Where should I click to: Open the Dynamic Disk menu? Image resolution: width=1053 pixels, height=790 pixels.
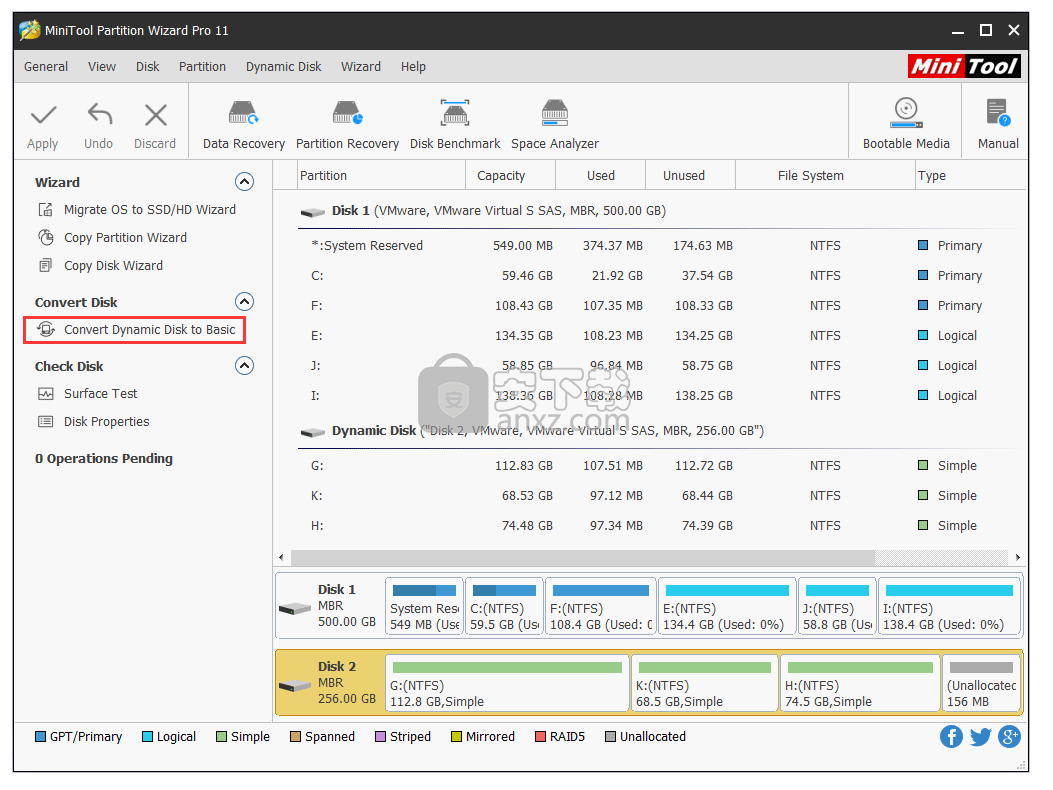point(283,67)
